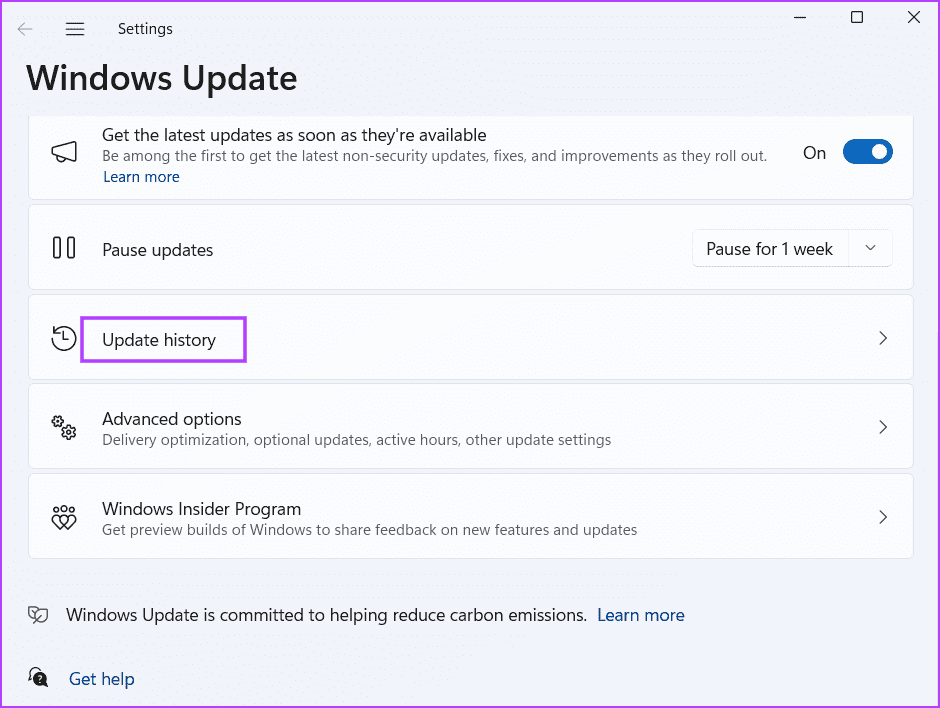Open Update history via its chevron
The height and width of the screenshot is (708, 940).
(882, 338)
